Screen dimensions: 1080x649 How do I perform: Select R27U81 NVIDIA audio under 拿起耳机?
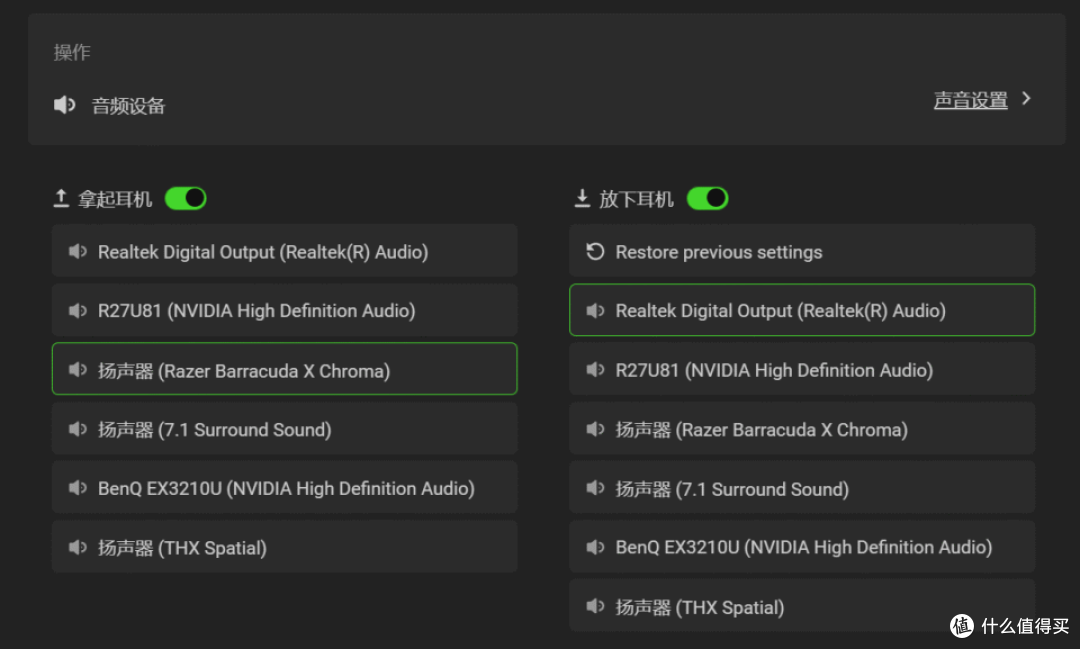click(284, 310)
